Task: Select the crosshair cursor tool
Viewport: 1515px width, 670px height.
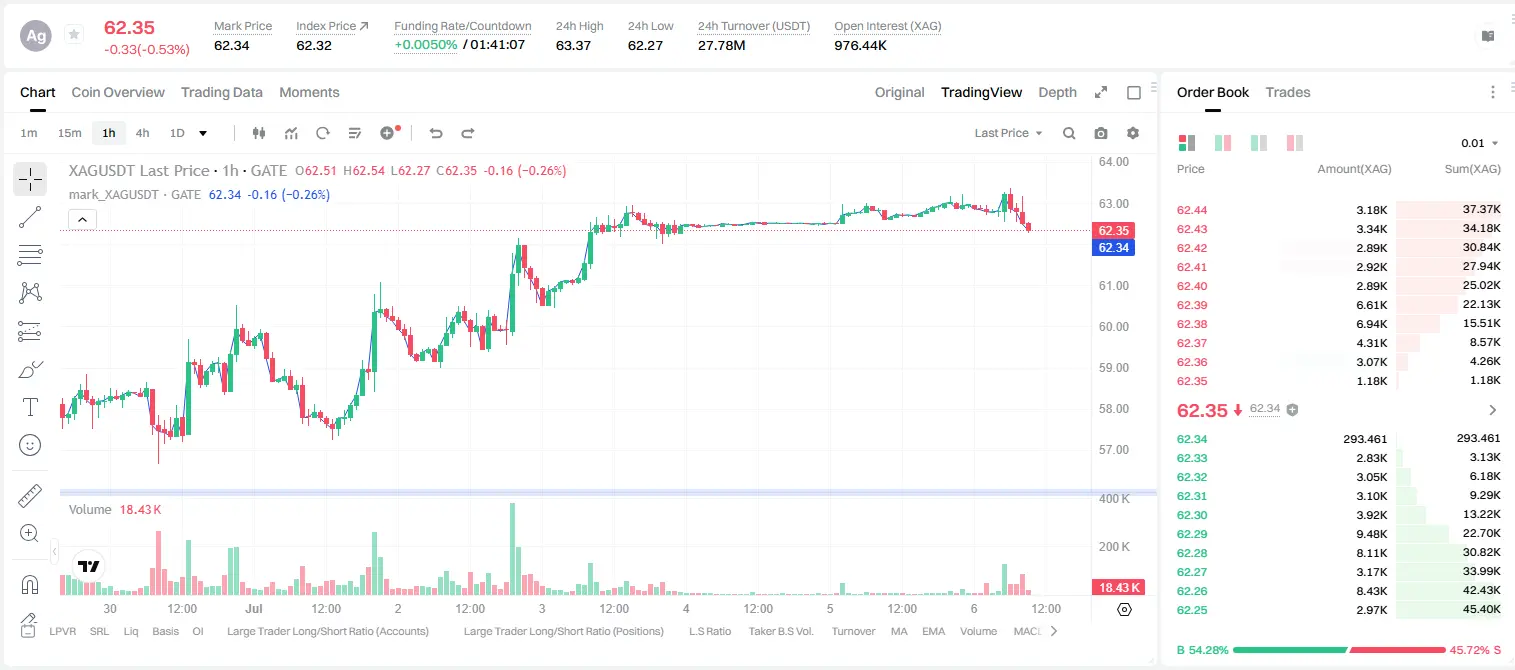Action: (x=30, y=180)
